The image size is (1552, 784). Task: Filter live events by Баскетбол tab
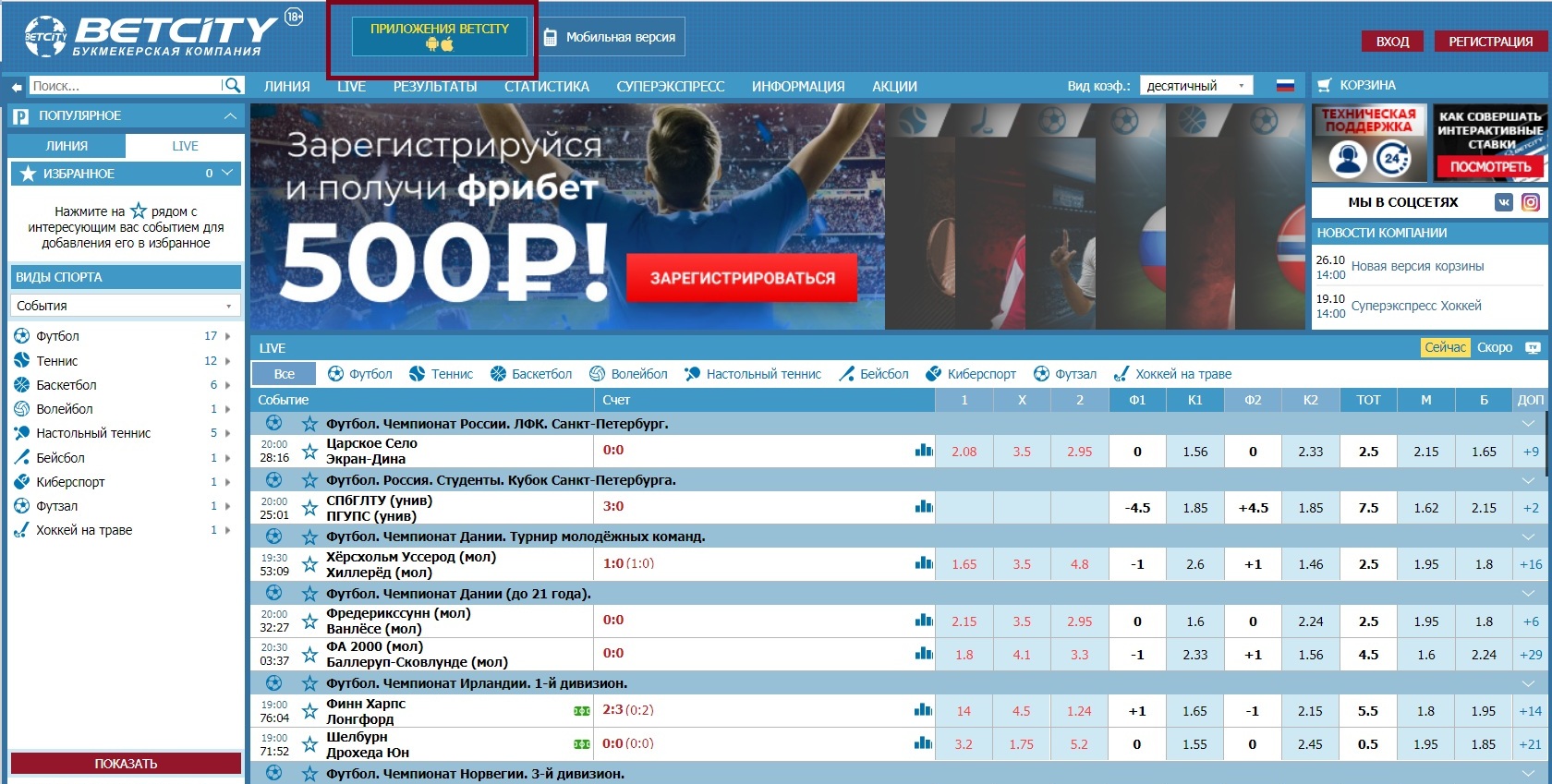point(531,374)
